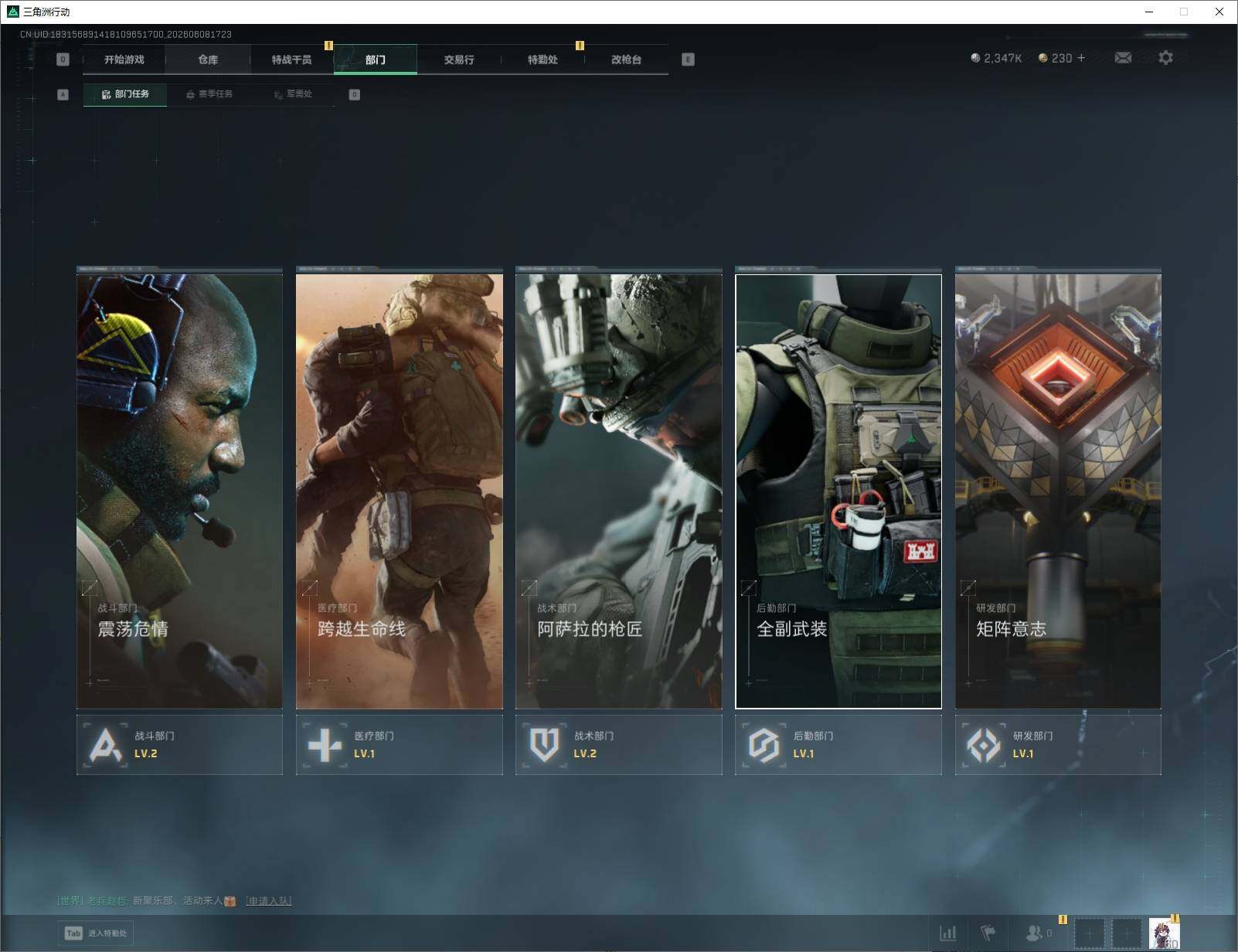1238x952 pixels.
Task: Open the settings gear icon
Action: tap(1165, 58)
